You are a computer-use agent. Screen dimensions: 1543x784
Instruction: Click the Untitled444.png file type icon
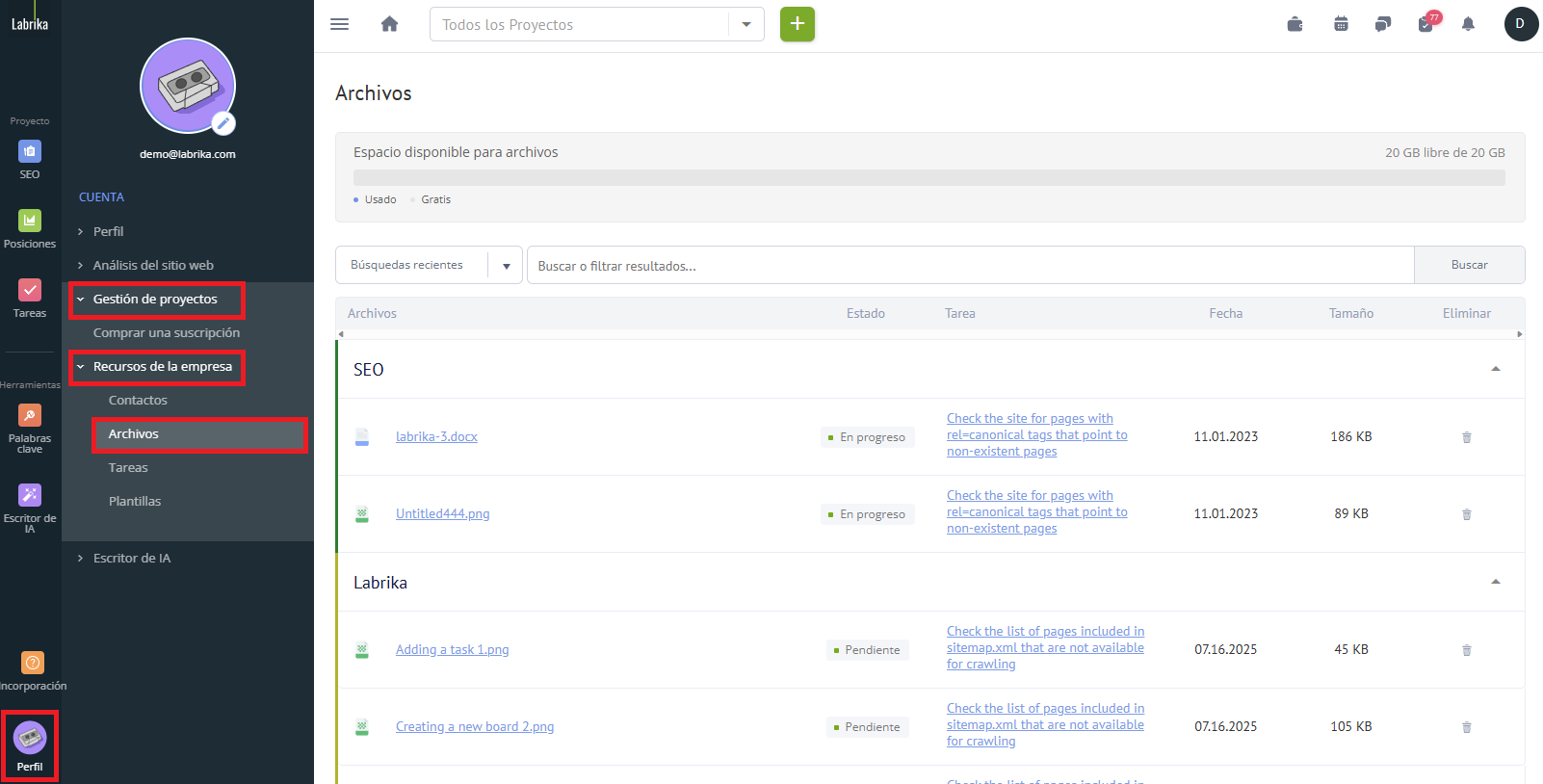click(x=362, y=514)
